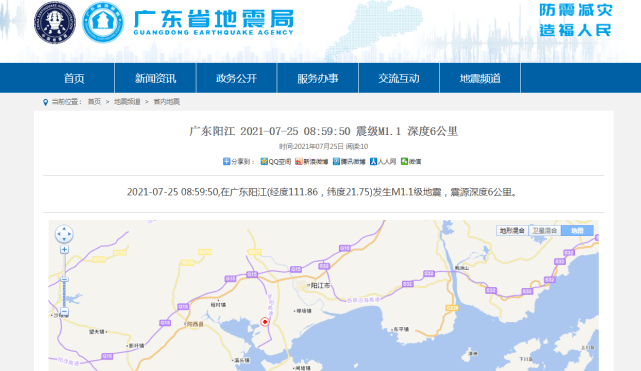Switch map to 卫星混合 view
Viewport: 641px width, 371px height.
point(545,230)
